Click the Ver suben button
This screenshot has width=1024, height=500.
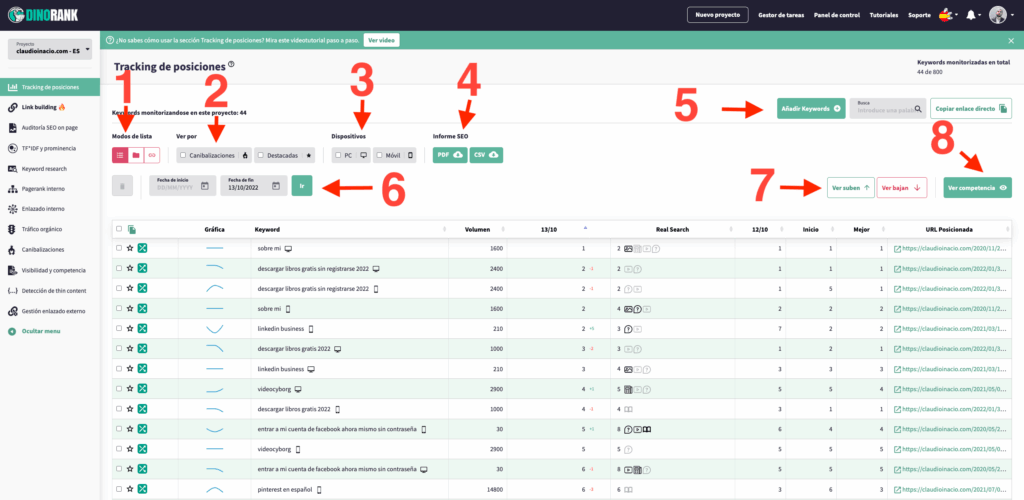point(850,187)
